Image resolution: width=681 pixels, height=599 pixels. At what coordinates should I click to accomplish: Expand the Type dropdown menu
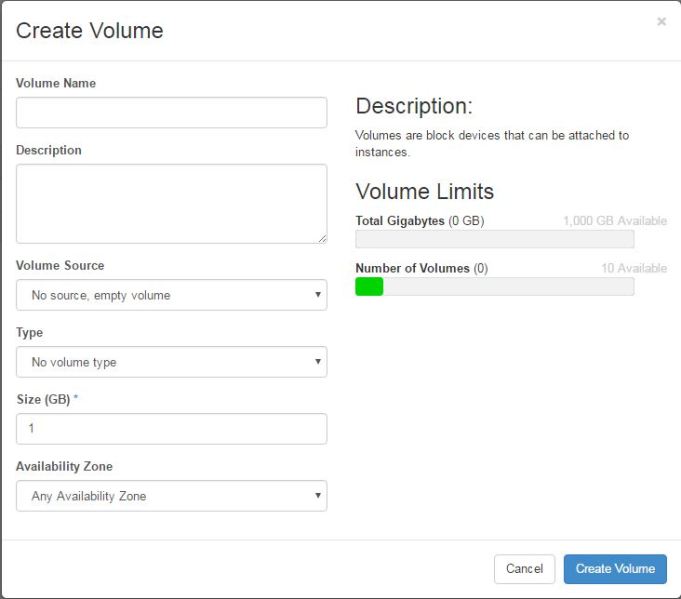pyautogui.click(x=171, y=362)
